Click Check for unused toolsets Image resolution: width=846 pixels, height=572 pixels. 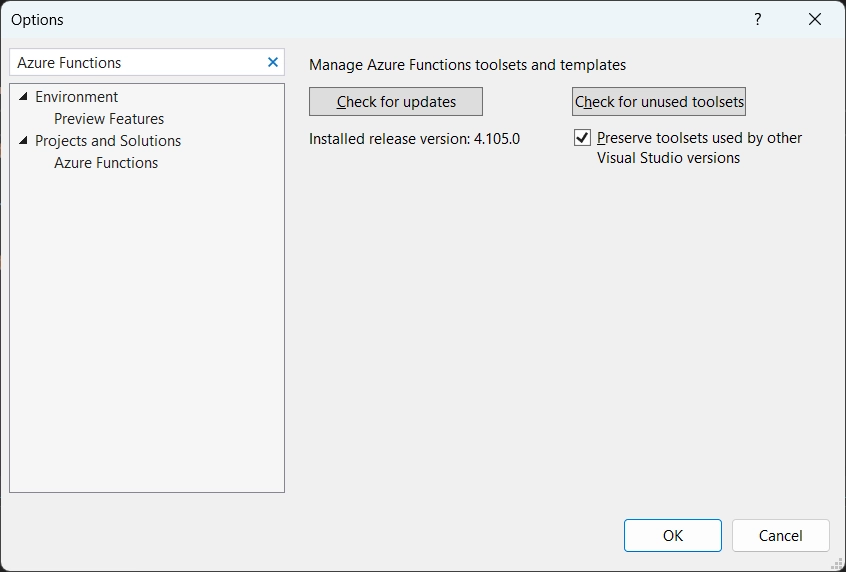tap(659, 101)
